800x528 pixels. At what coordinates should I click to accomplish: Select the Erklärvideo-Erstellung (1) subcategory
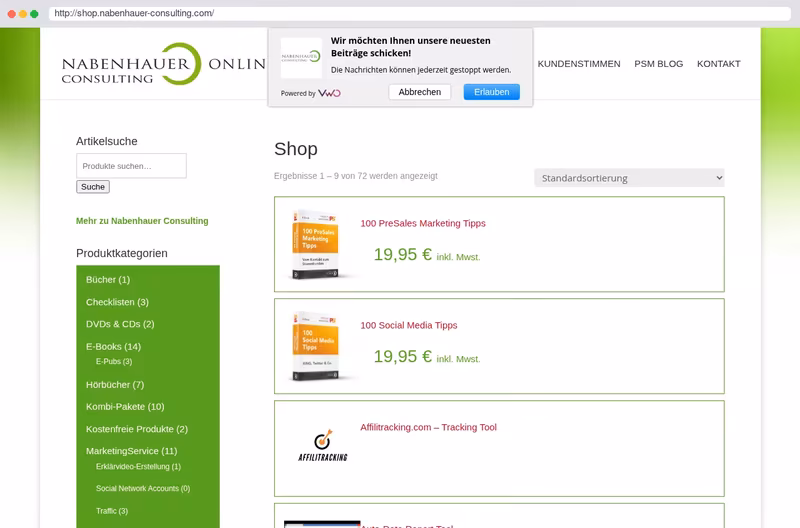138,466
